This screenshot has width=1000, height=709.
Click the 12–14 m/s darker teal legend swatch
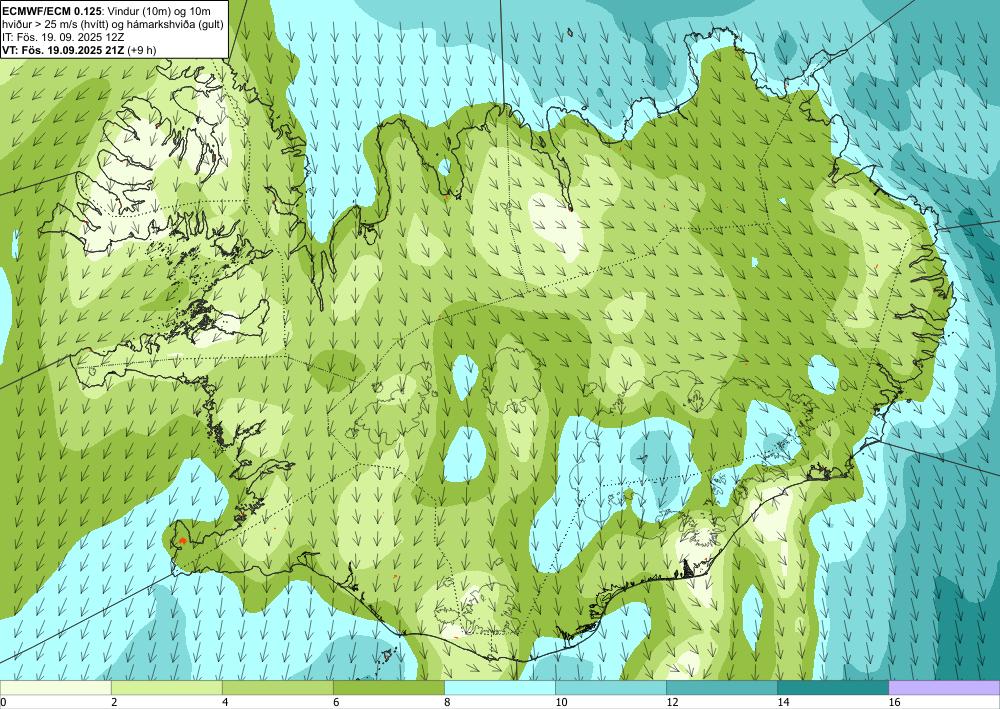(721, 687)
